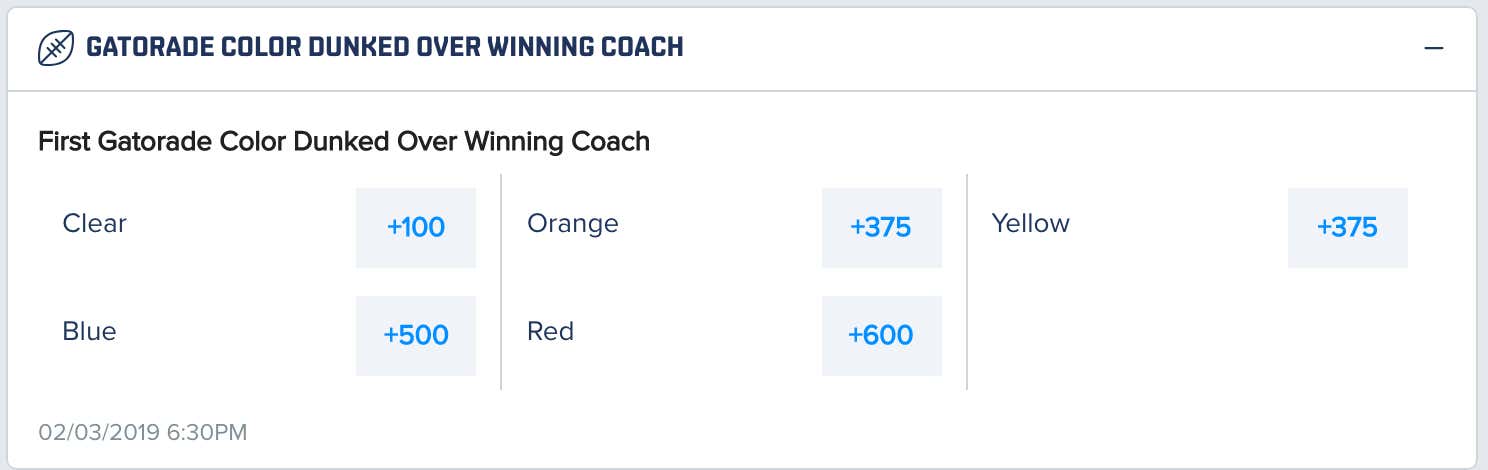This screenshot has width=1488, height=470.
Task: Click the Clear option label
Action: click(94, 223)
